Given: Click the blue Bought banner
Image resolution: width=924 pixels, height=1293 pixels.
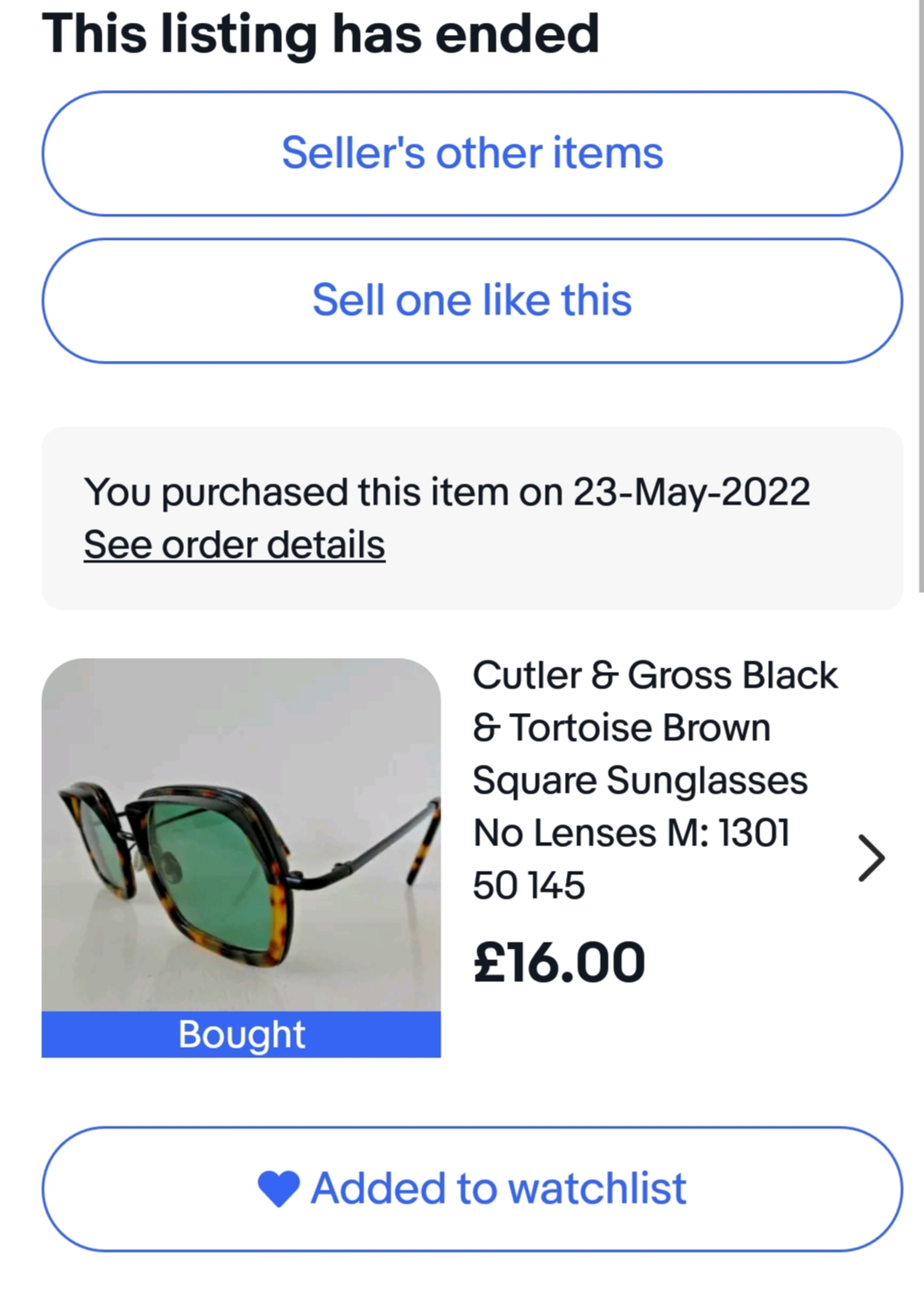Looking at the screenshot, I should pyautogui.click(x=241, y=1035).
